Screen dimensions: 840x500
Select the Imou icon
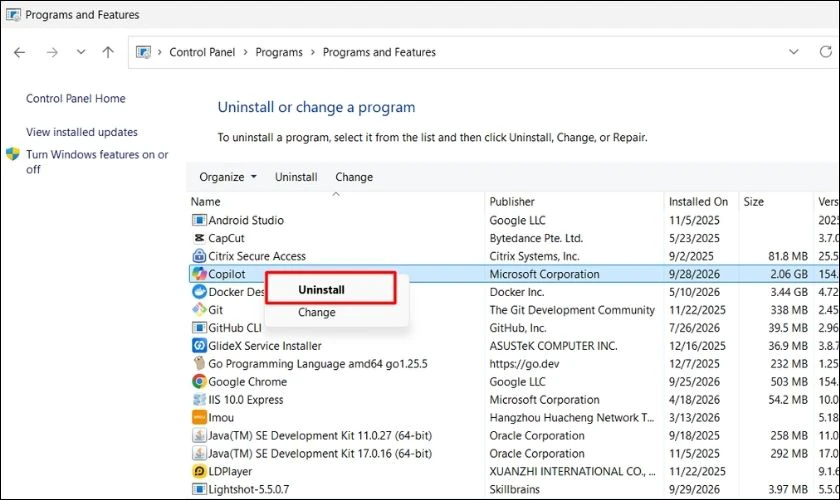coord(199,417)
